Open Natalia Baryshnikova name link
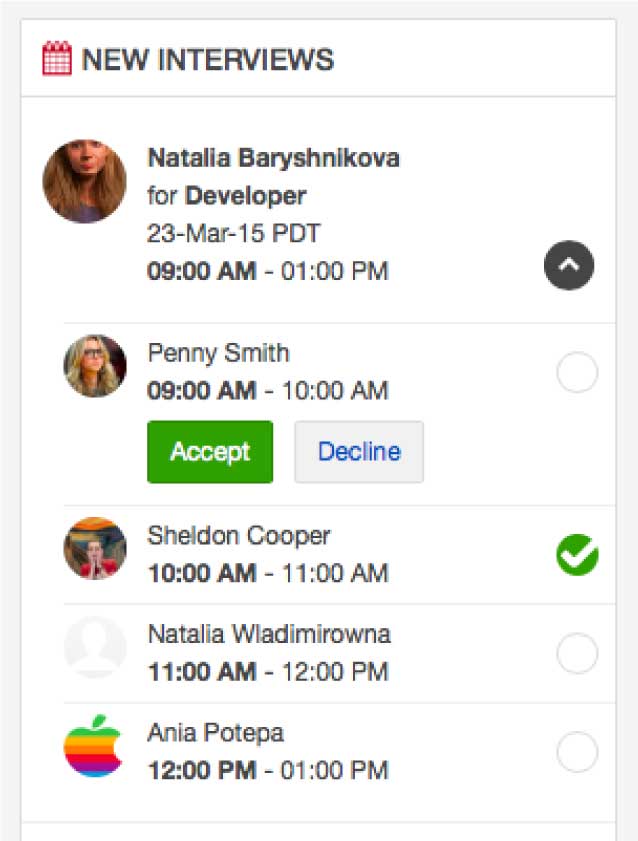Image resolution: width=638 pixels, height=841 pixels. tap(273, 158)
